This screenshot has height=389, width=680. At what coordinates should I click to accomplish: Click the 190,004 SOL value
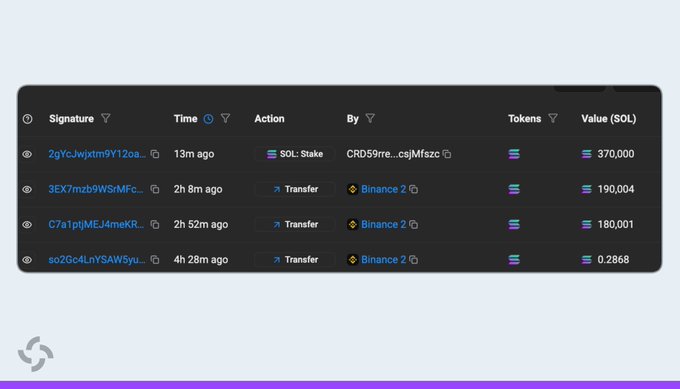(x=615, y=189)
